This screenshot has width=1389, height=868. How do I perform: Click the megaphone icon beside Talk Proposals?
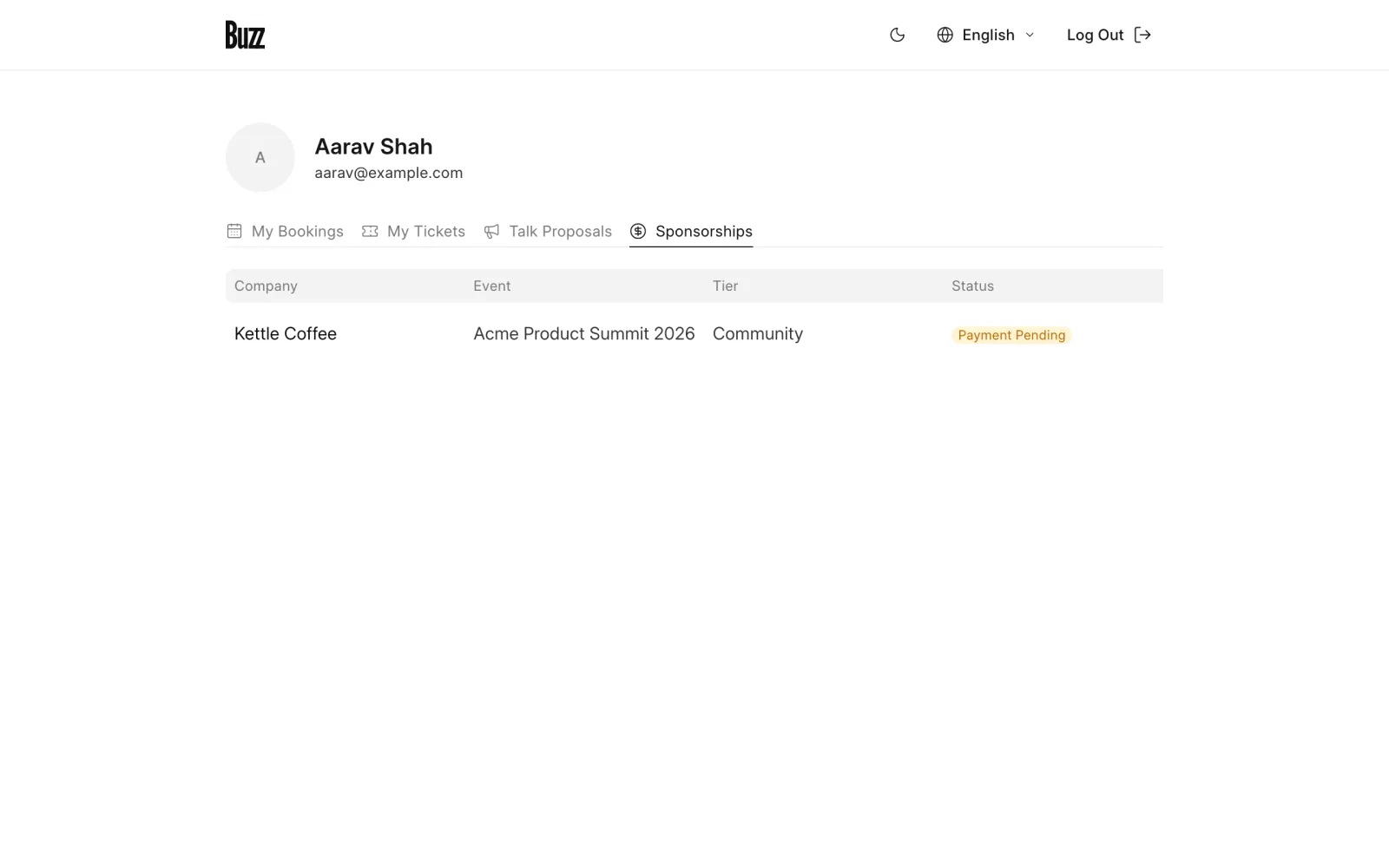491,231
